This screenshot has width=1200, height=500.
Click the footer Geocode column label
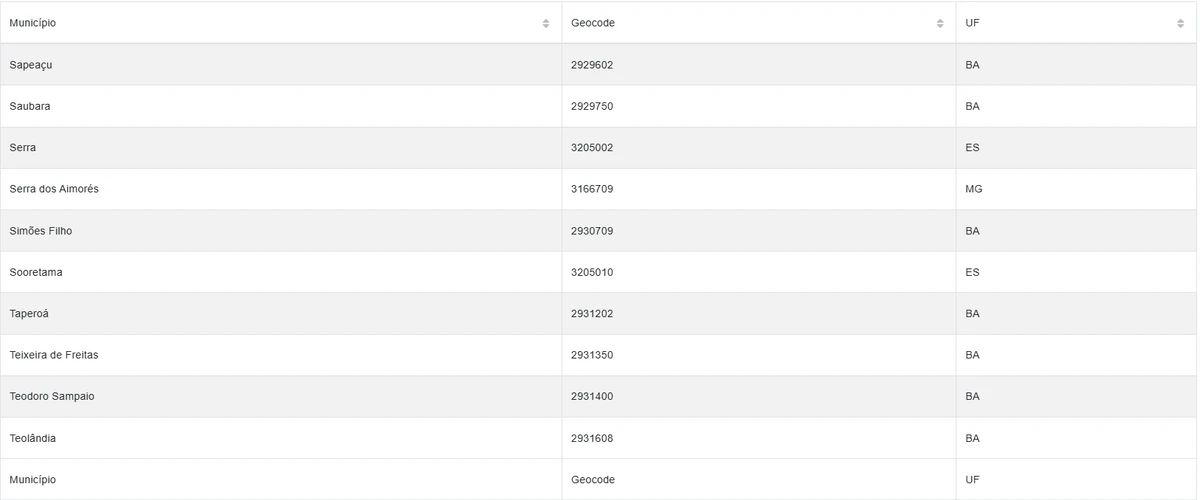pos(593,480)
